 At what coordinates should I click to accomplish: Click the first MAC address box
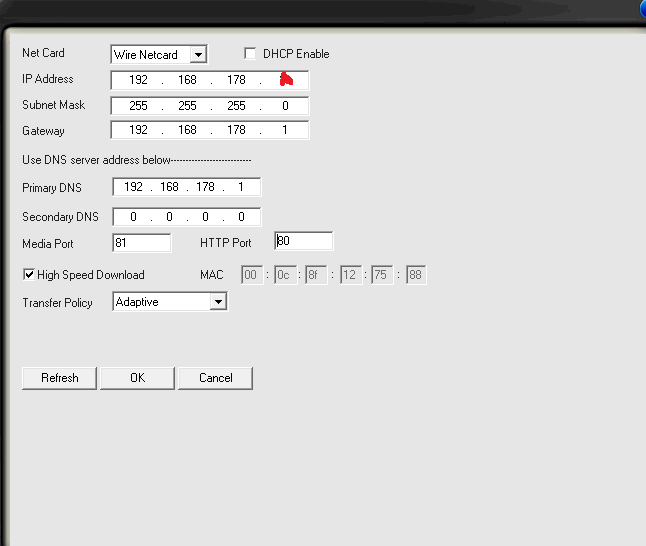251,275
